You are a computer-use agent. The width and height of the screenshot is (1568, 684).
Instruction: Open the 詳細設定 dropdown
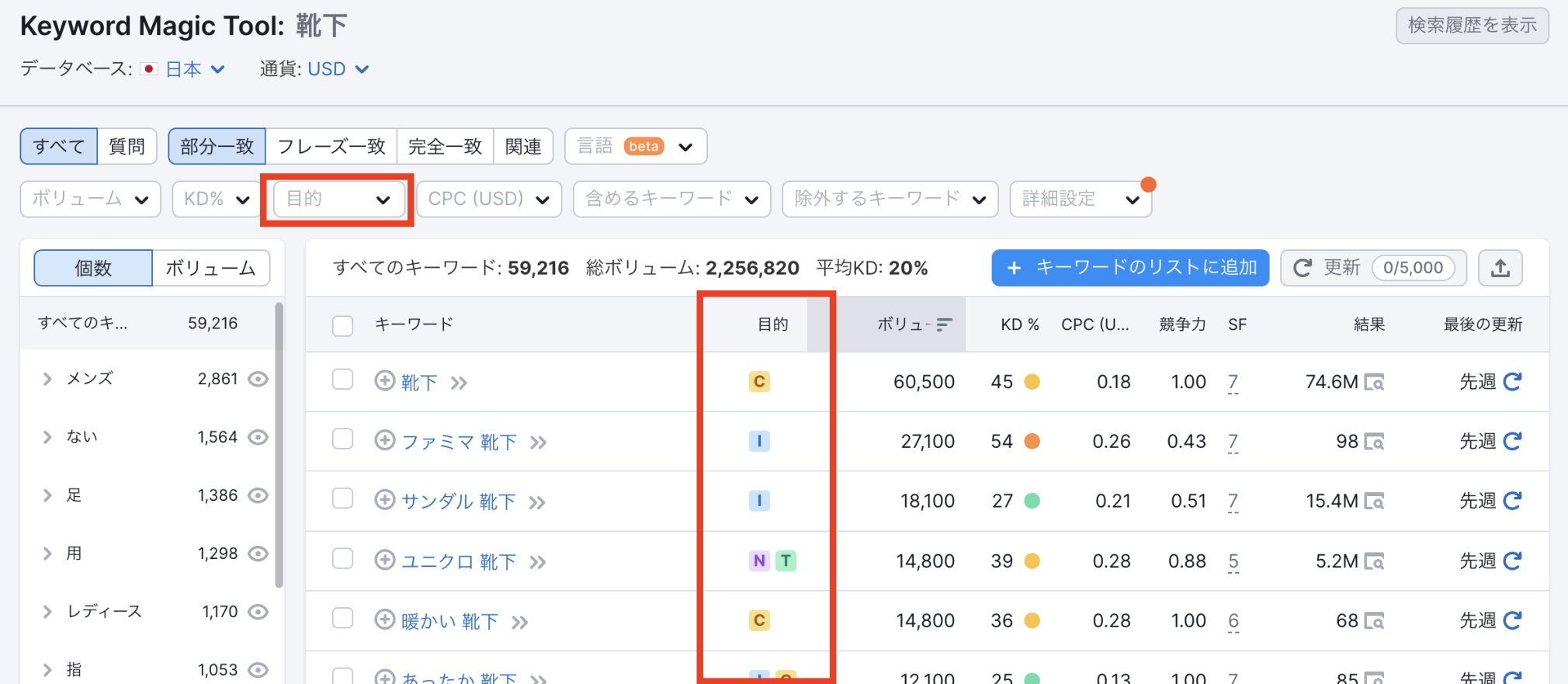(x=1081, y=200)
